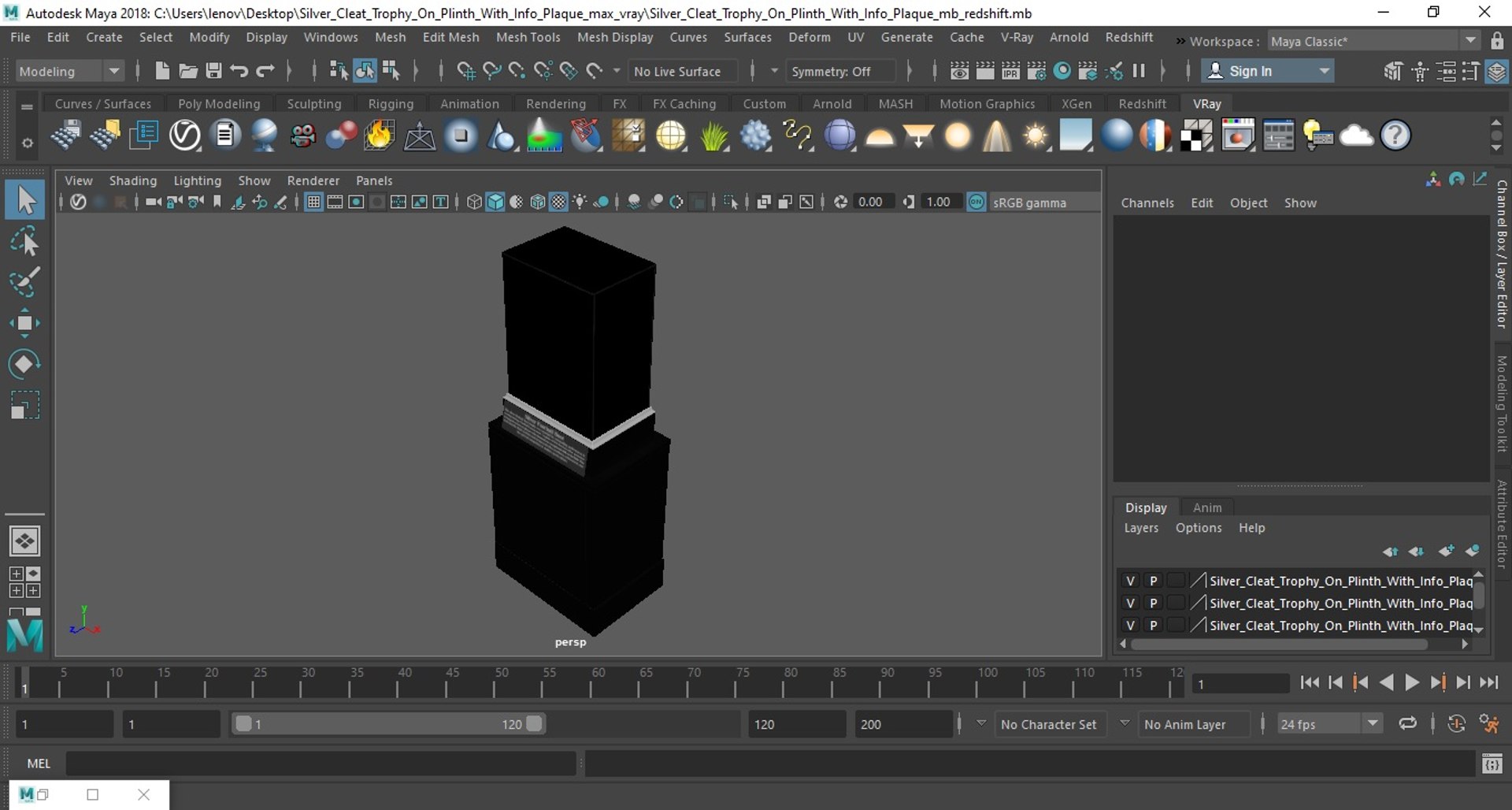Pick the Lasso selection tool

point(24,241)
